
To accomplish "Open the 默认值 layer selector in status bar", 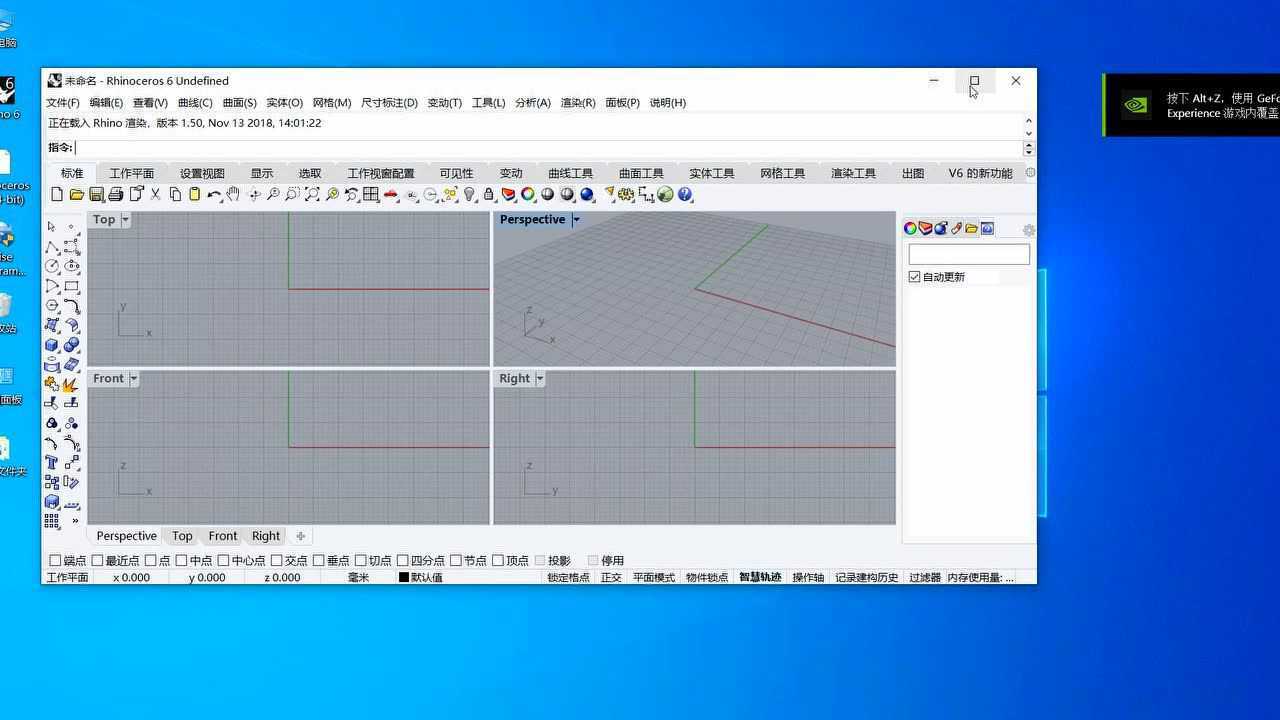I will pyautogui.click(x=427, y=578).
